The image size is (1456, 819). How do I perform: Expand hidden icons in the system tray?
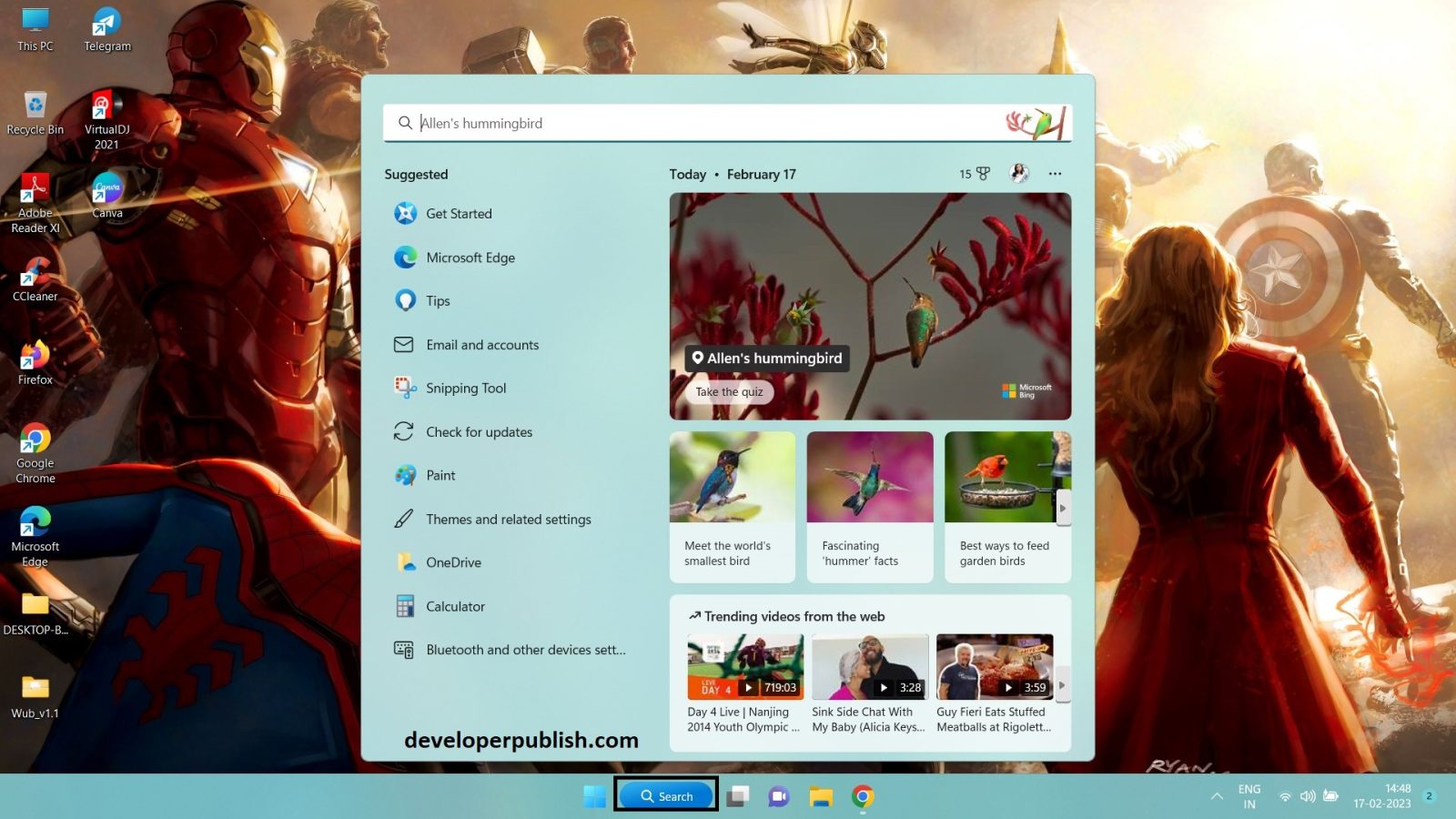1218,795
